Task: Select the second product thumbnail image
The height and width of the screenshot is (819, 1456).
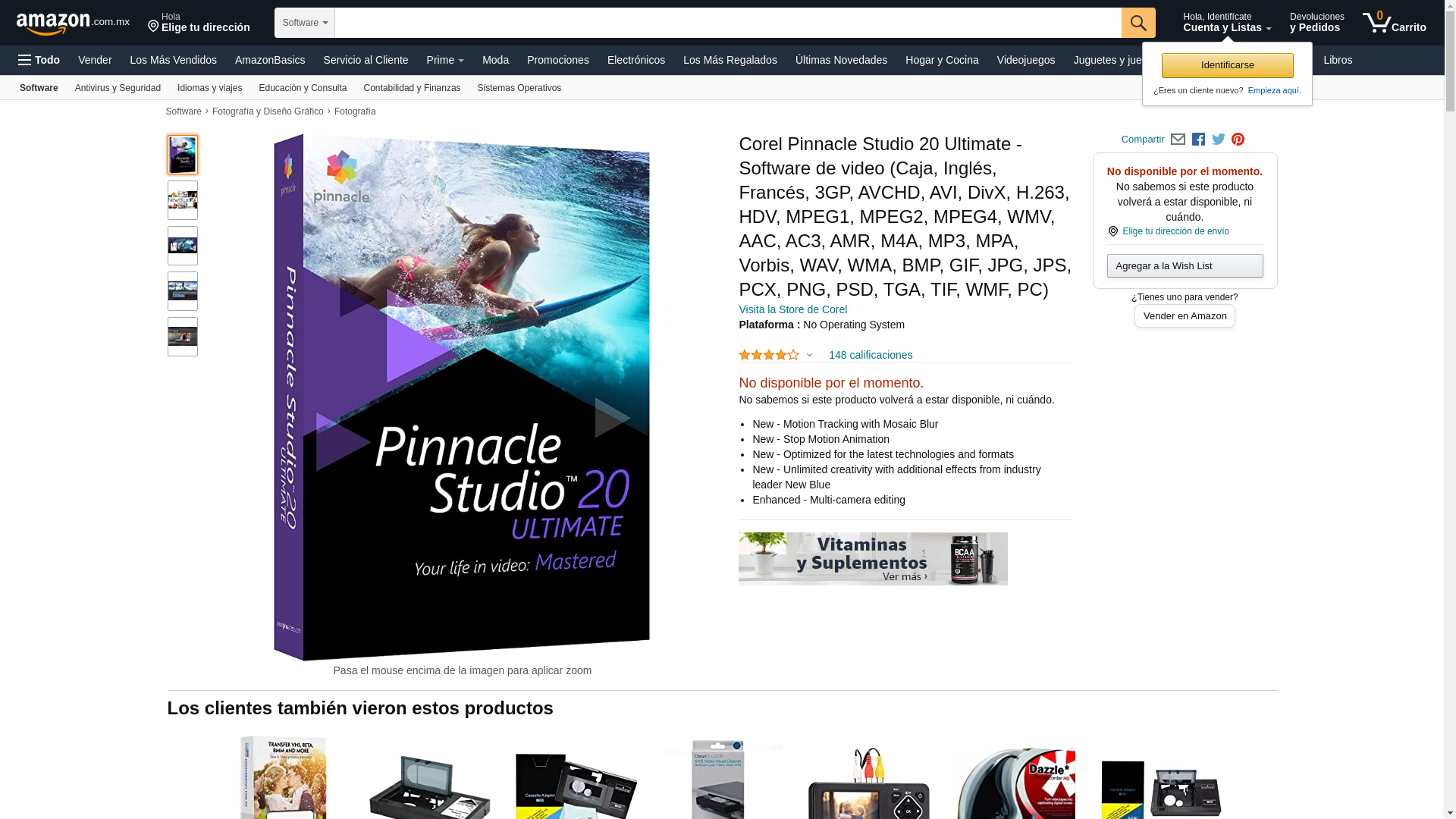Action: click(x=183, y=200)
